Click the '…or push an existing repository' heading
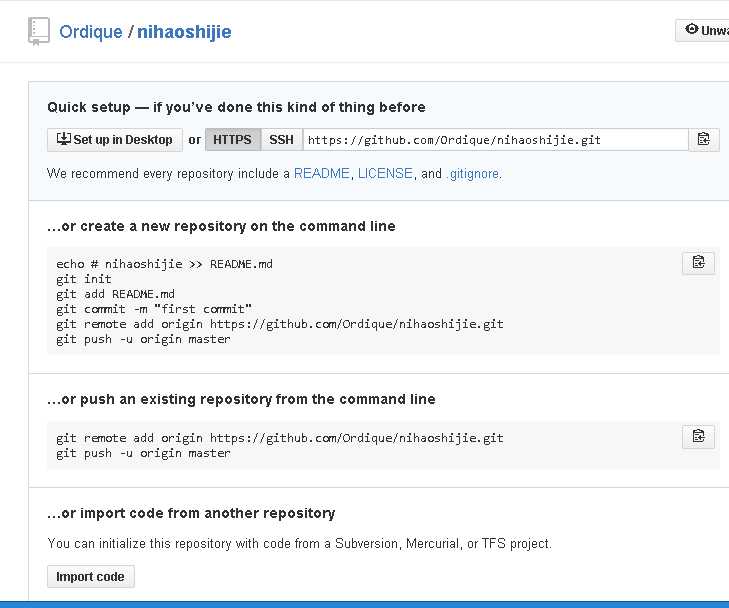 [241, 399]
